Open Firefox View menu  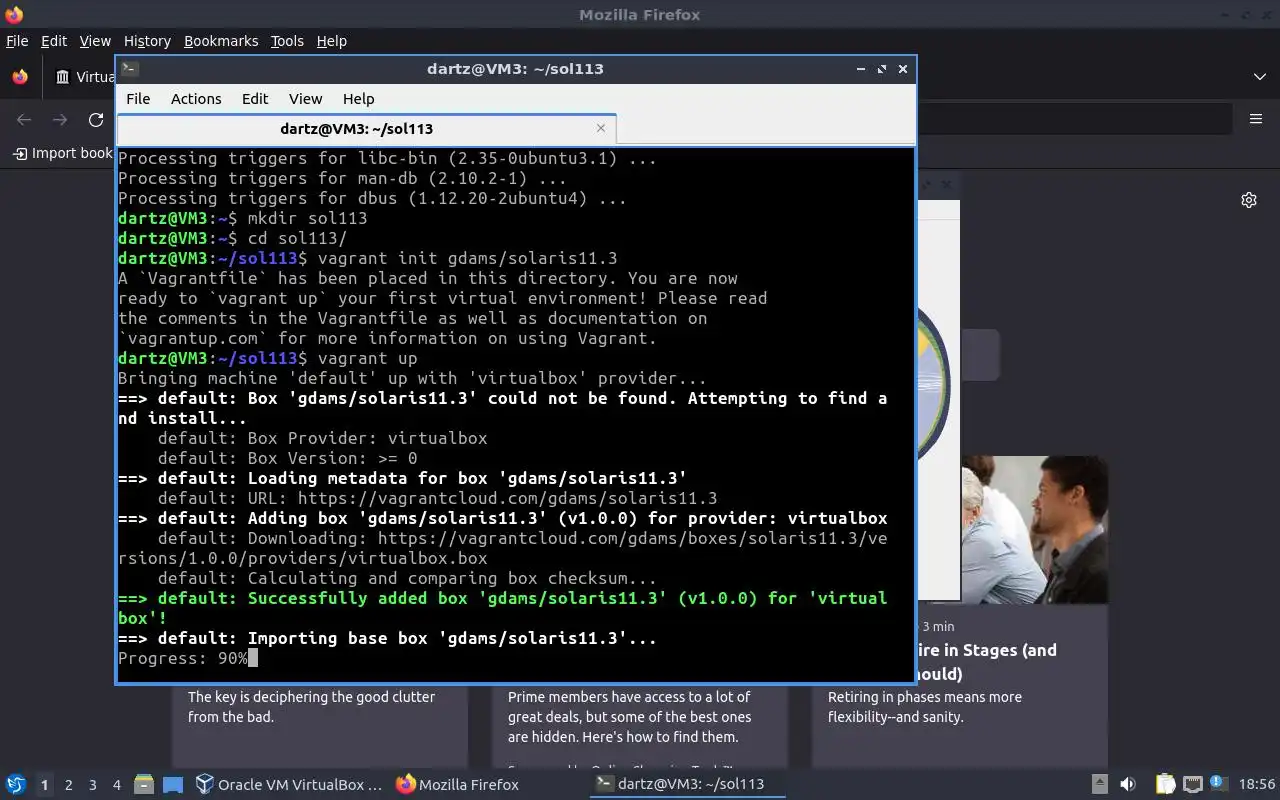coord(95,41)
